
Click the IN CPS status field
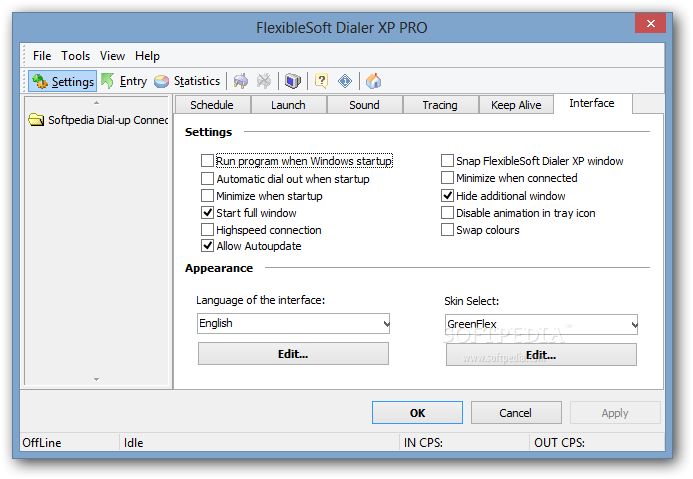pos(464,443)
